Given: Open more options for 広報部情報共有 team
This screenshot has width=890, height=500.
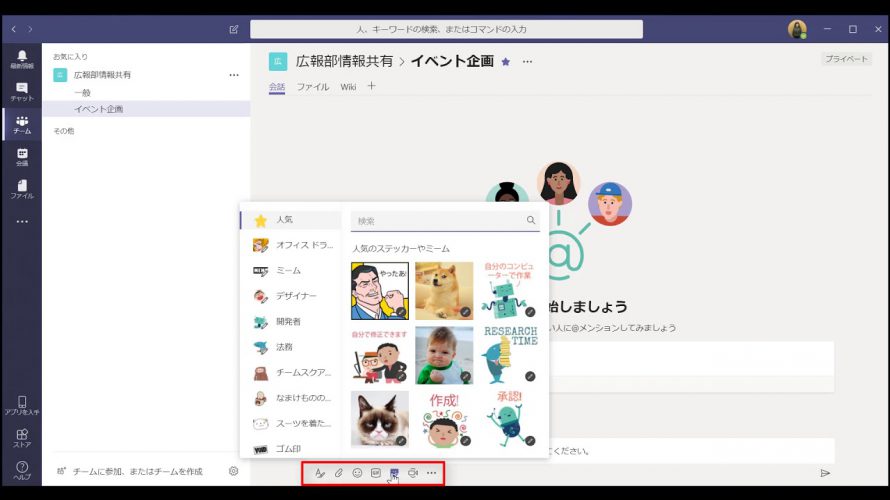Looking at the screenshot, I should (x=234, y=75).
